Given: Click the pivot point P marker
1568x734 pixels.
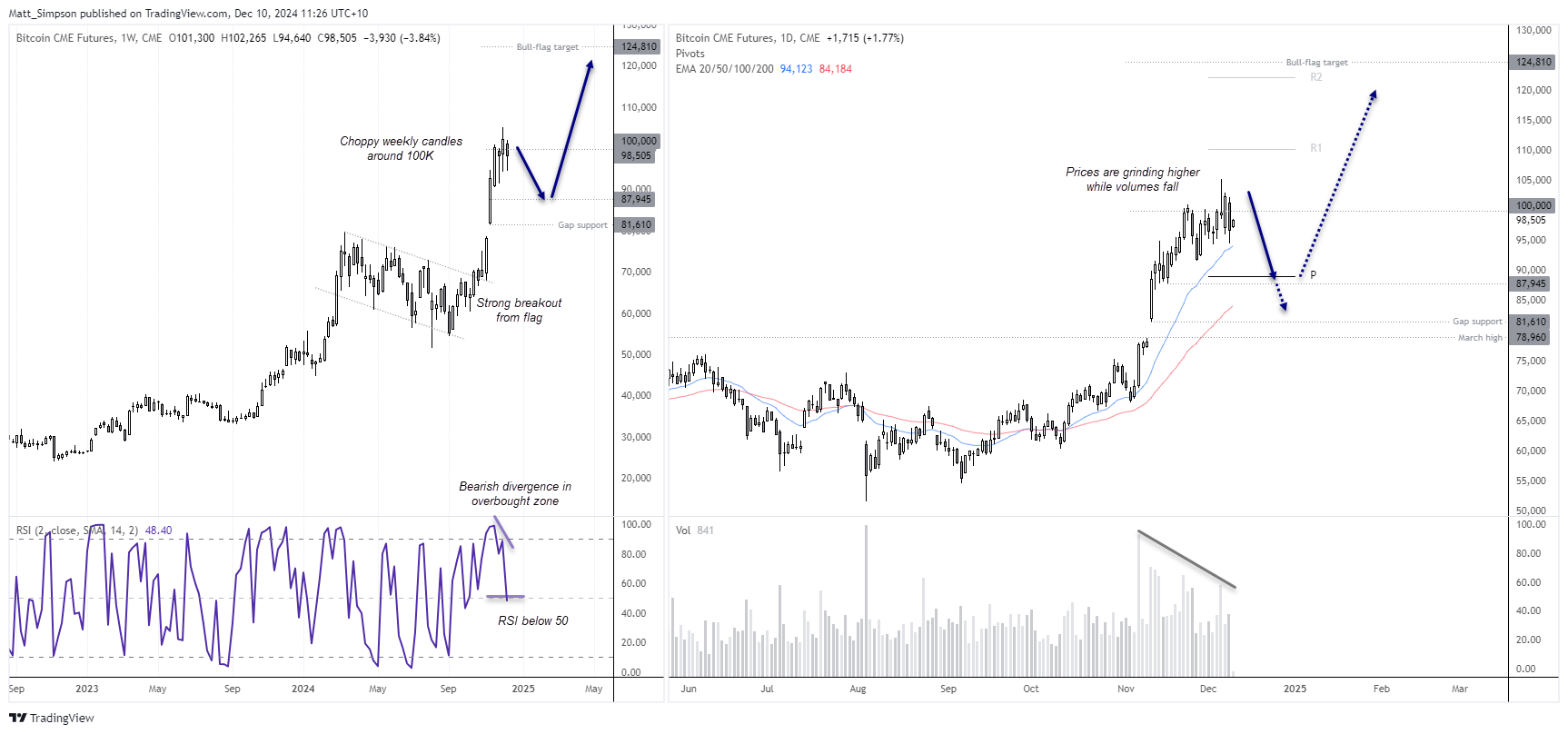Looking at the screenshot, I should coord(1313,275).
